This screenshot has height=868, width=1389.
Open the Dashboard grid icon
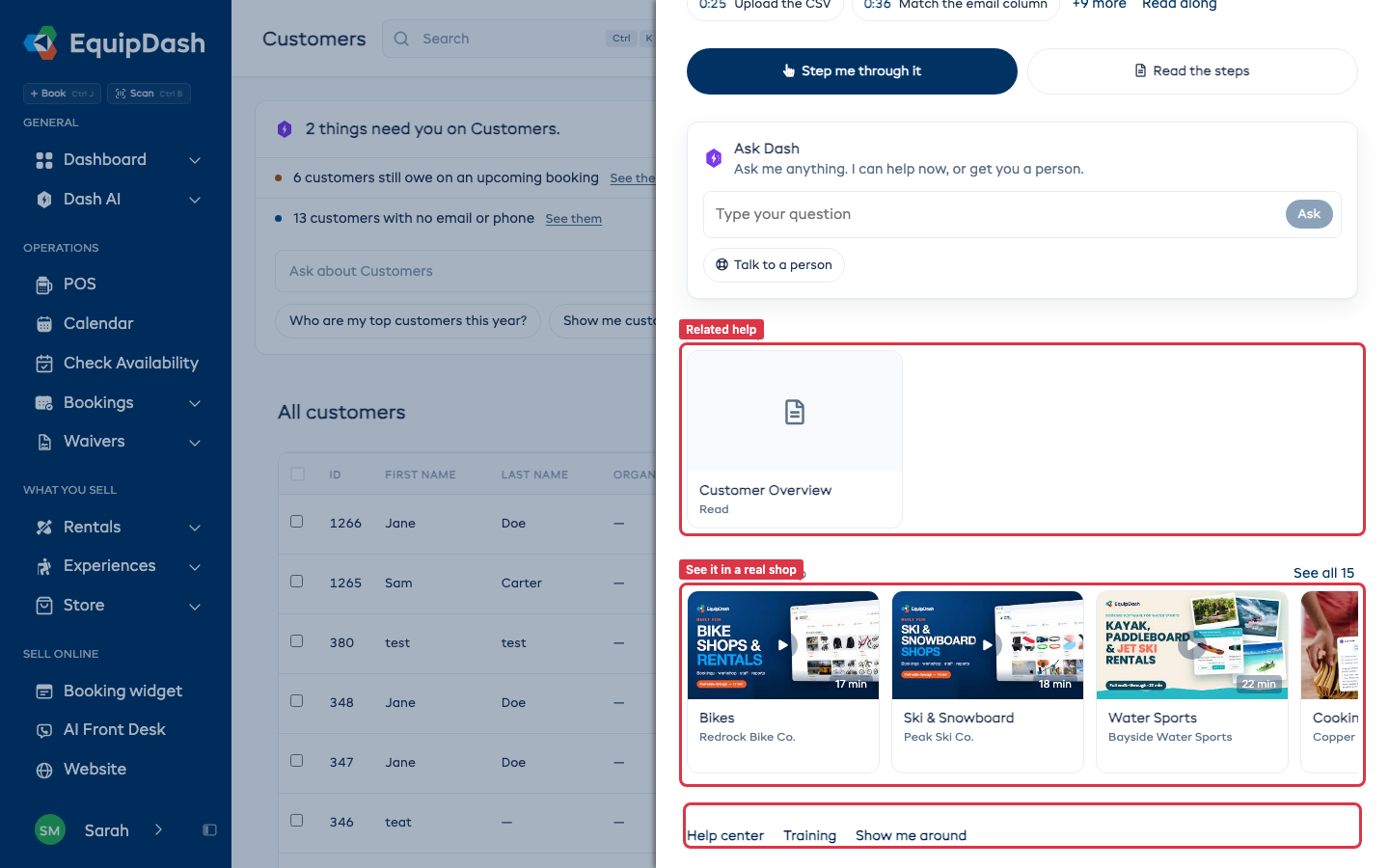coord(44,160)
